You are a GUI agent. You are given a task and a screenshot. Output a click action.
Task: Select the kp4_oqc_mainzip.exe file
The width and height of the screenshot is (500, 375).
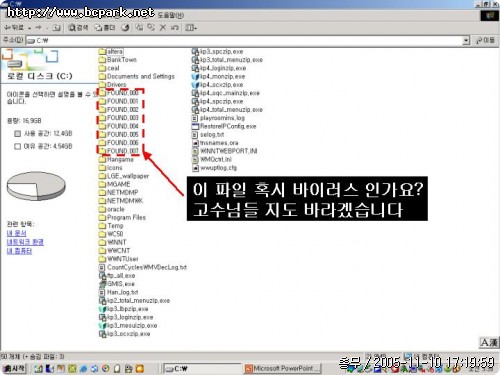[x=226, y=93]
